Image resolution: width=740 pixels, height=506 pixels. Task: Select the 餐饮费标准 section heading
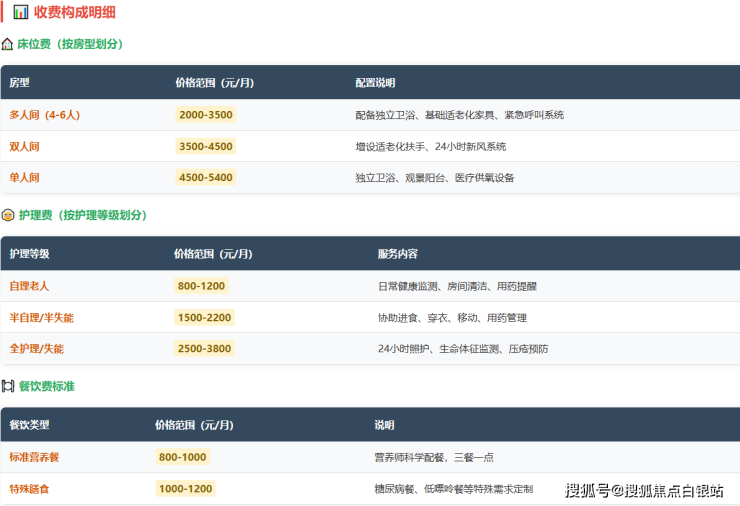point(47,386)
